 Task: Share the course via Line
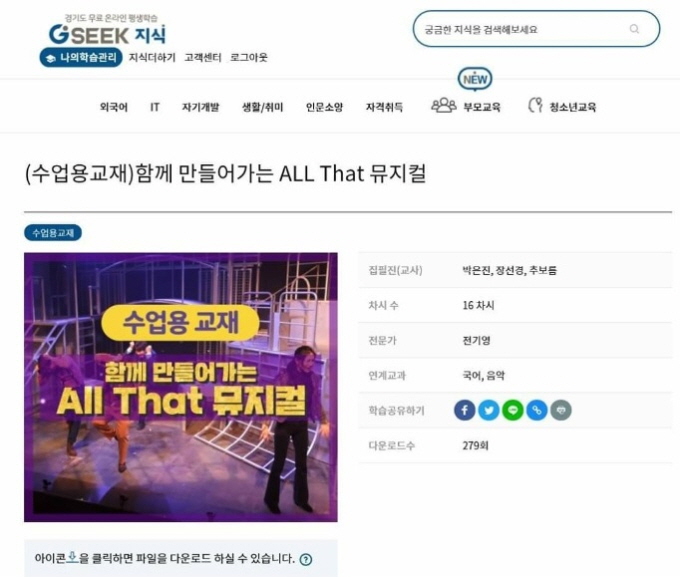(x=513, y=410)
